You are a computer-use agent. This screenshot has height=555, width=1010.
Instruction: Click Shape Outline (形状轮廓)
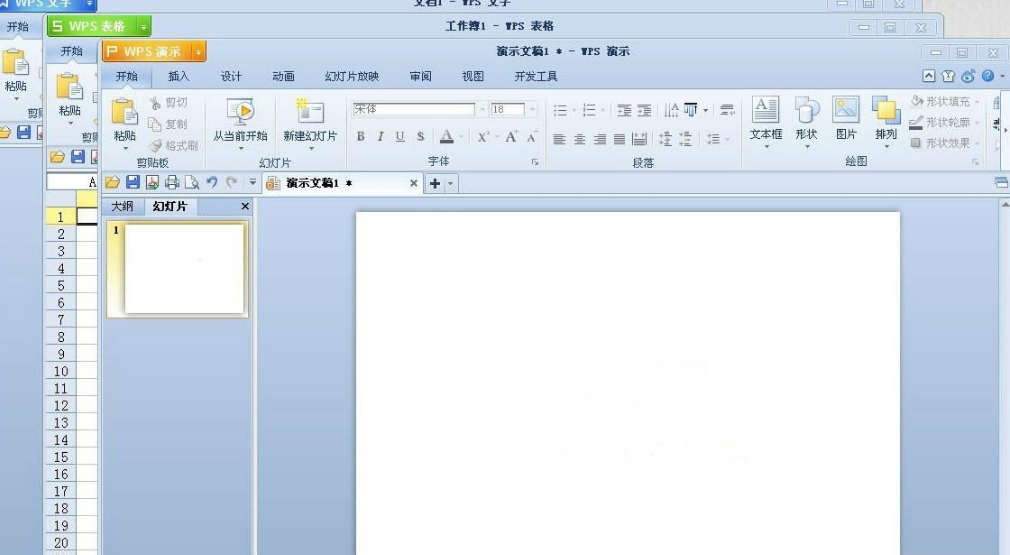point(945,122)
